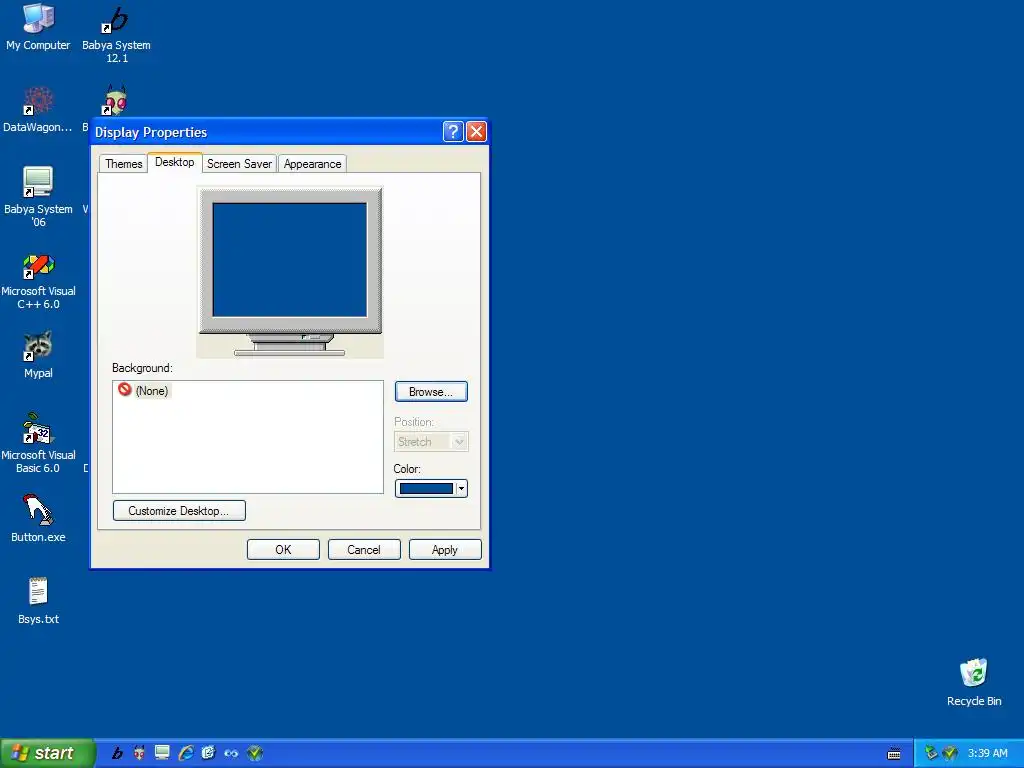Select the DataWagon desktop shortcut
1024x768 pixels.
[38, 110]
